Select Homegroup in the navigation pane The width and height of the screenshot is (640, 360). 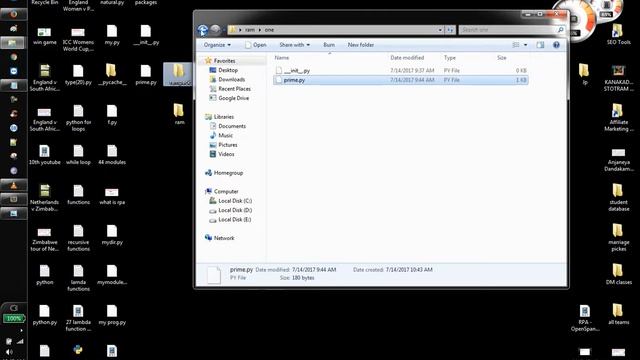(x=228, y=173)
